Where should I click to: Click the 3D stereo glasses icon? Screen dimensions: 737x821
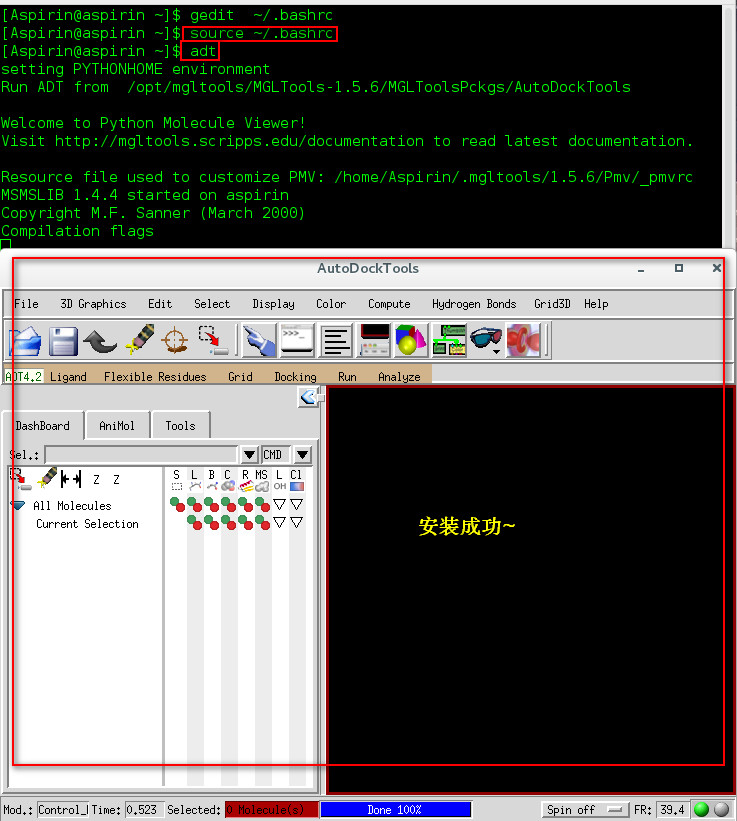tap(486, 339)
